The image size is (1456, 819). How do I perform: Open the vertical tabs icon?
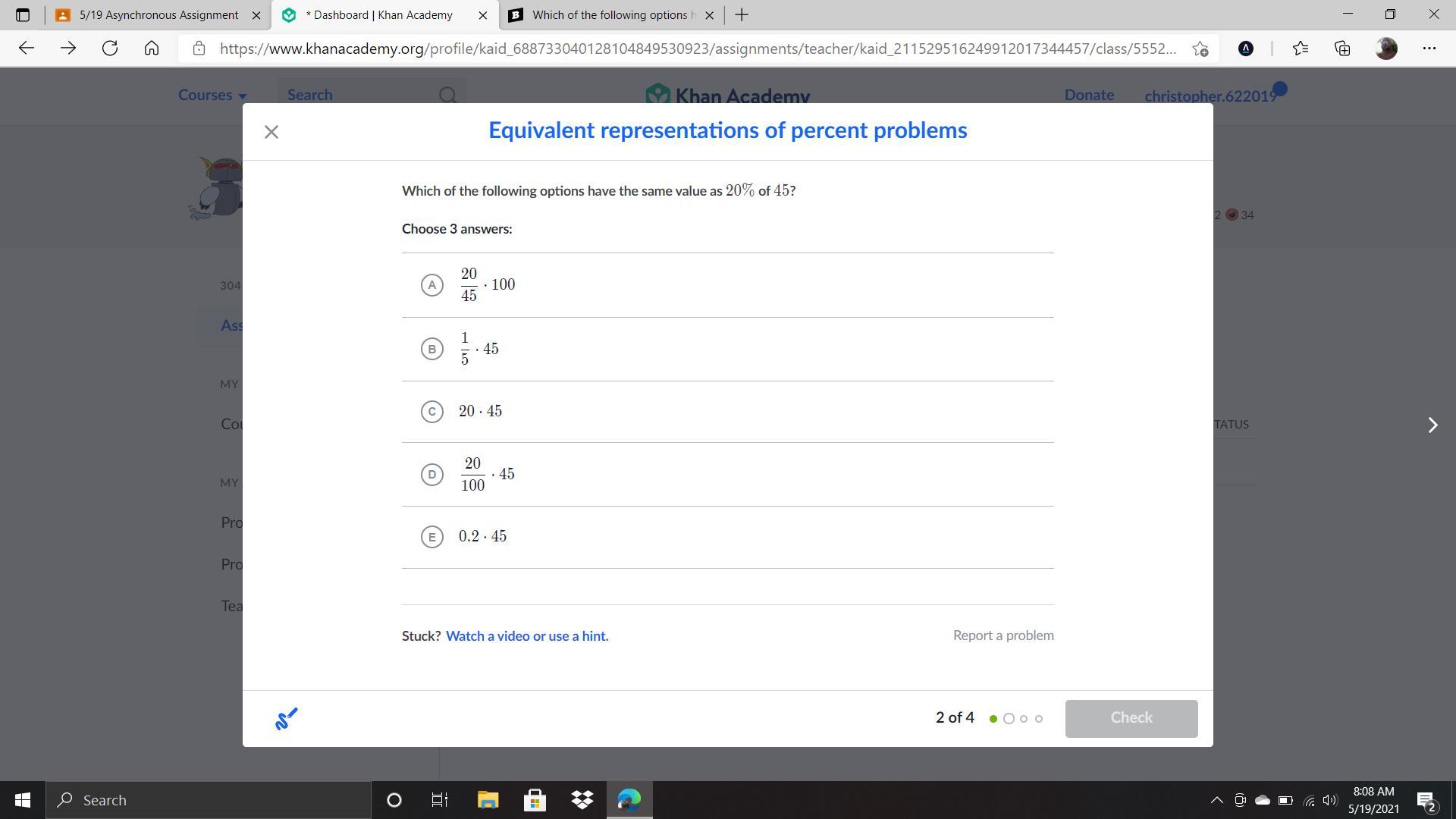(x=22, y=14)
